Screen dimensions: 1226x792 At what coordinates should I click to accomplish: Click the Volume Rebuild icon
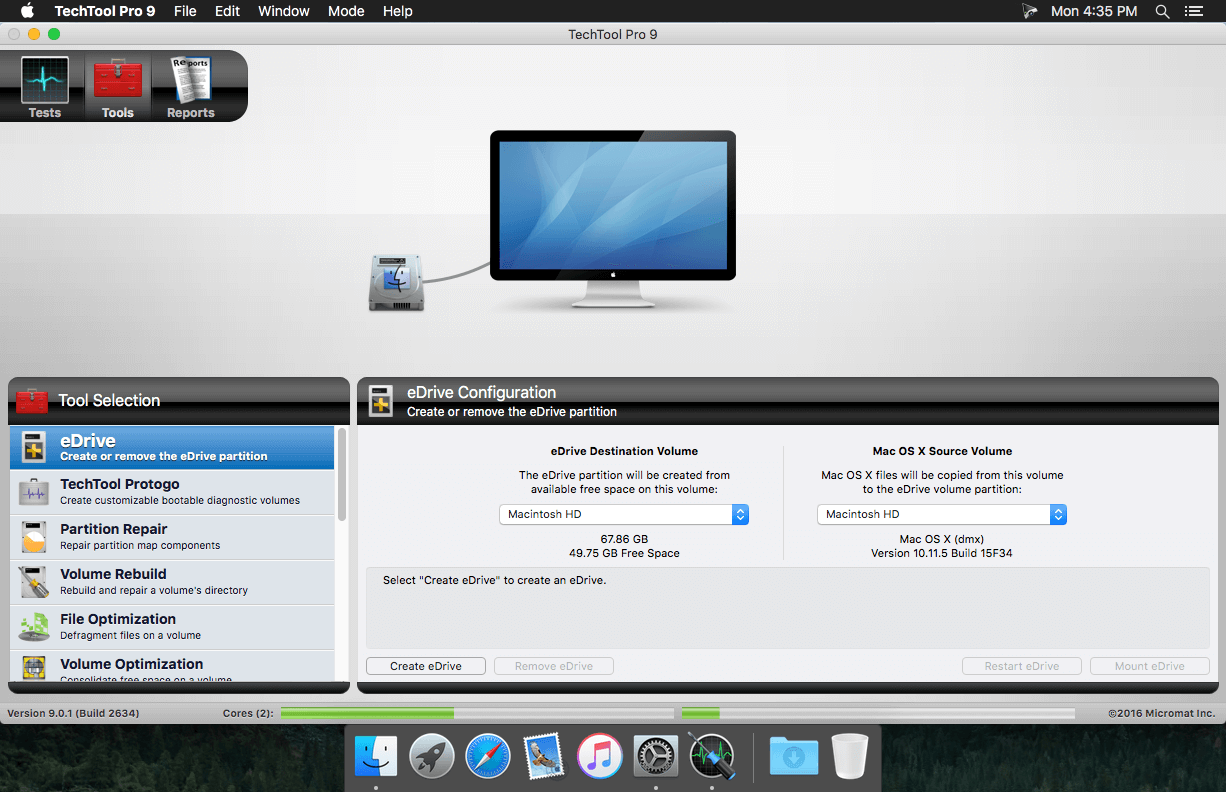(34, 583)
